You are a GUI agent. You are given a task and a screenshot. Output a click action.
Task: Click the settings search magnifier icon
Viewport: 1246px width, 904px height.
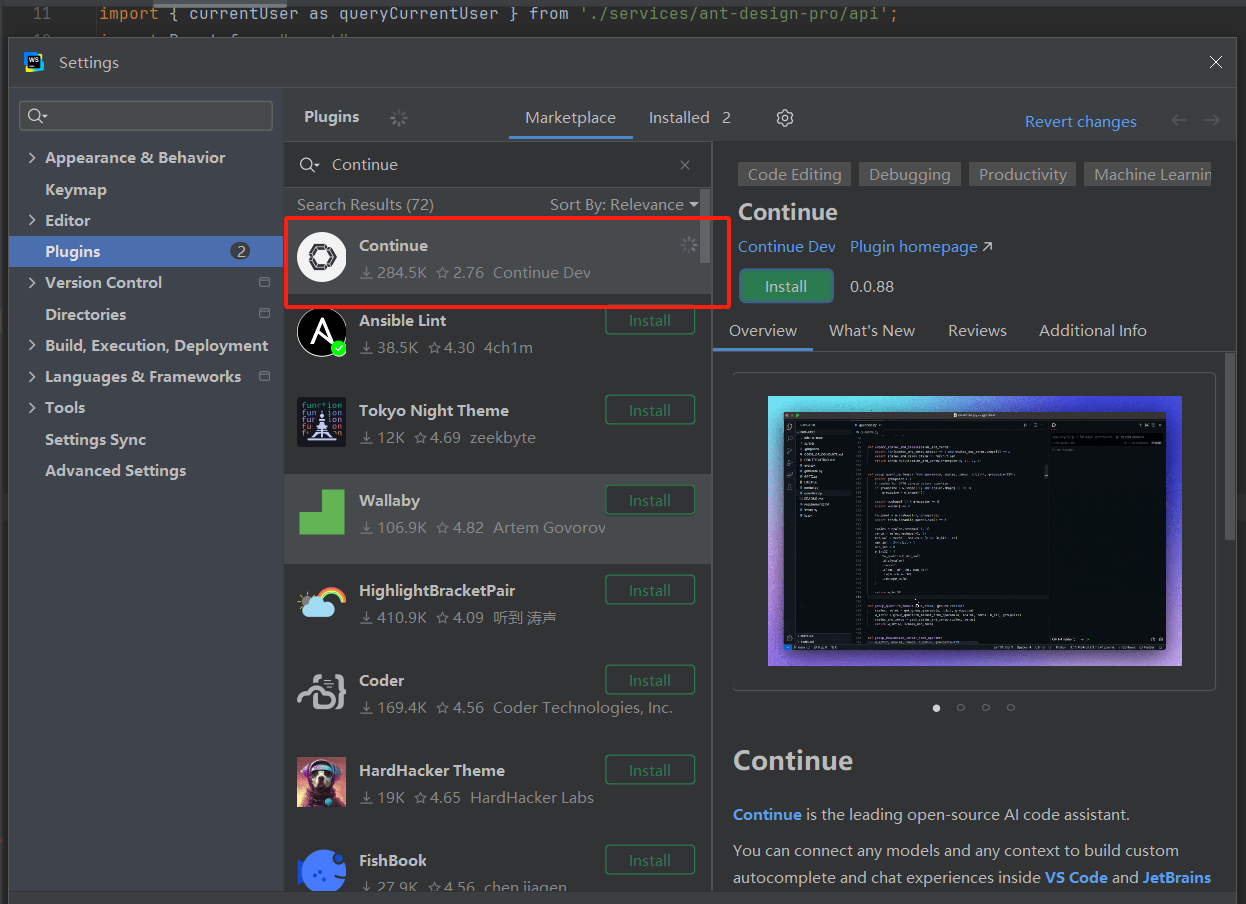tap(38, 116)
